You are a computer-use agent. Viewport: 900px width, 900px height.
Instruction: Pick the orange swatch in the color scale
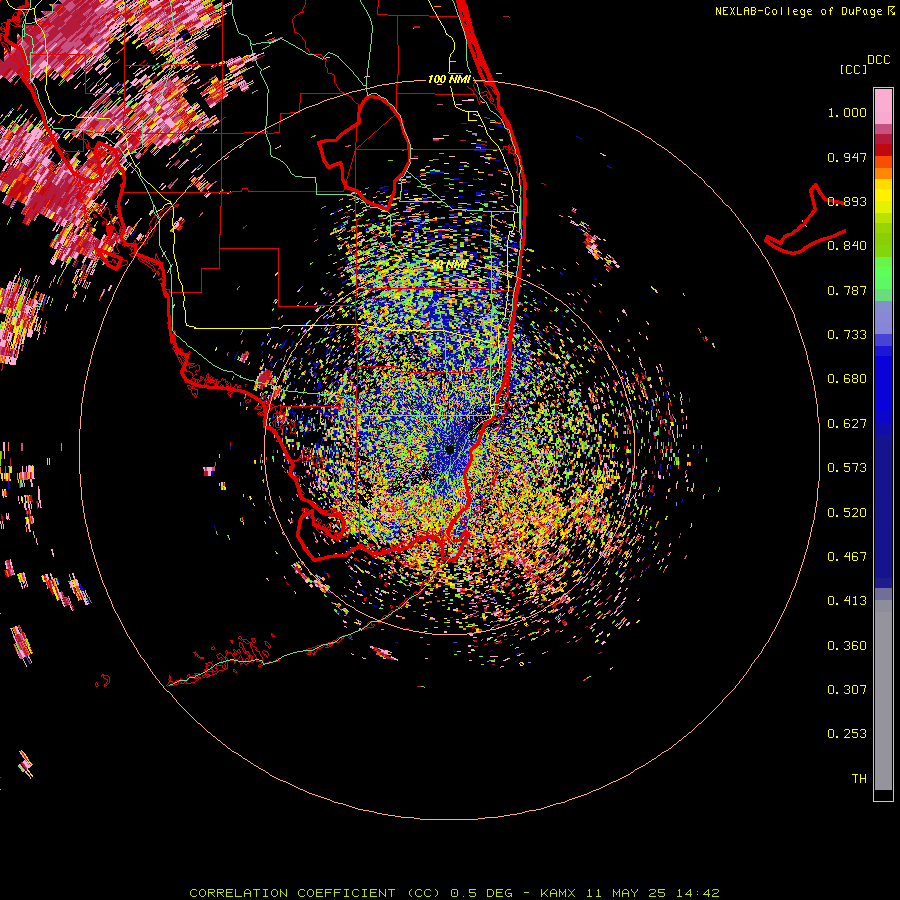(883, 173)
